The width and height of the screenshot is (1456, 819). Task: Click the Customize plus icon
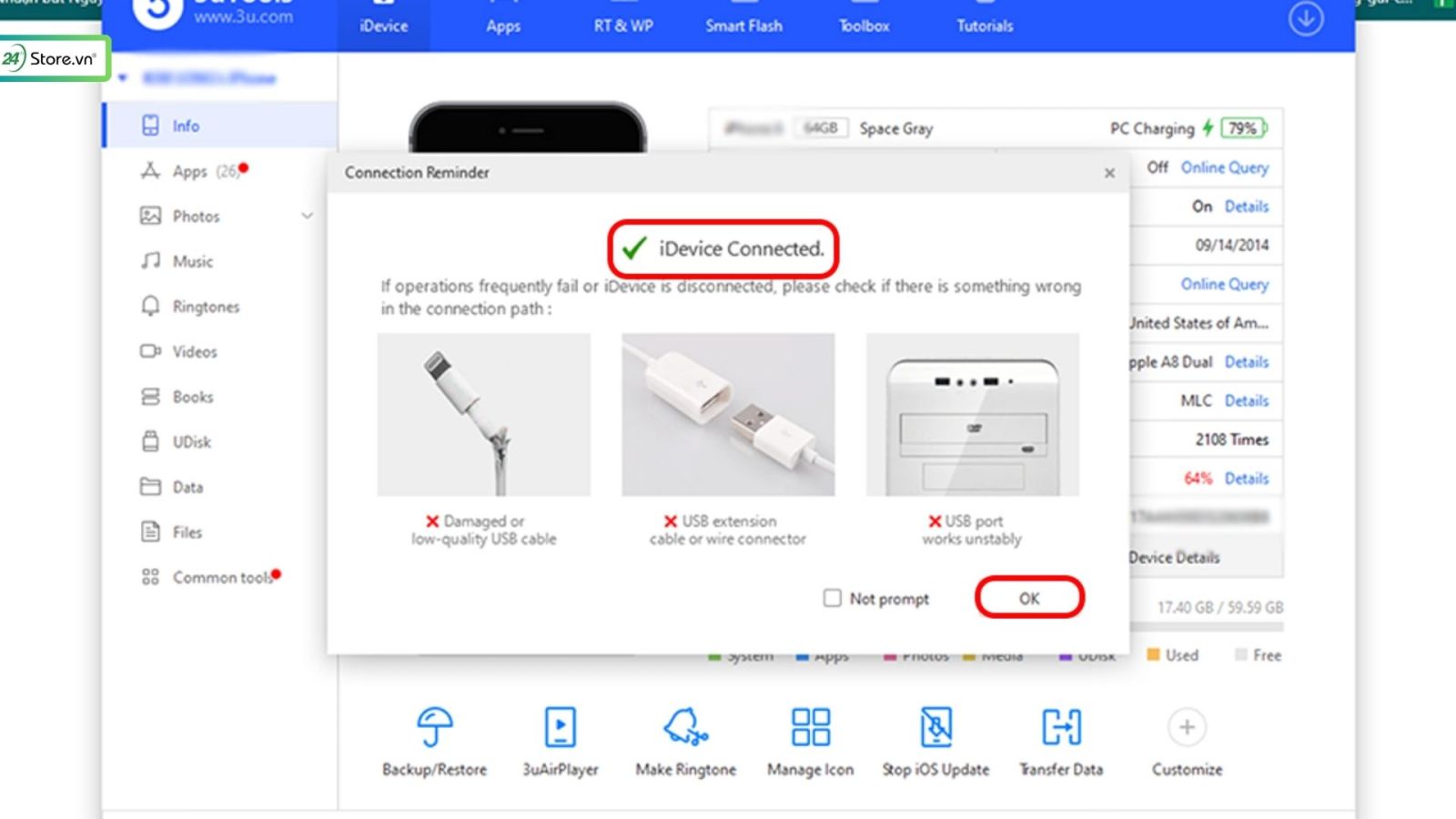point(1187,727)
